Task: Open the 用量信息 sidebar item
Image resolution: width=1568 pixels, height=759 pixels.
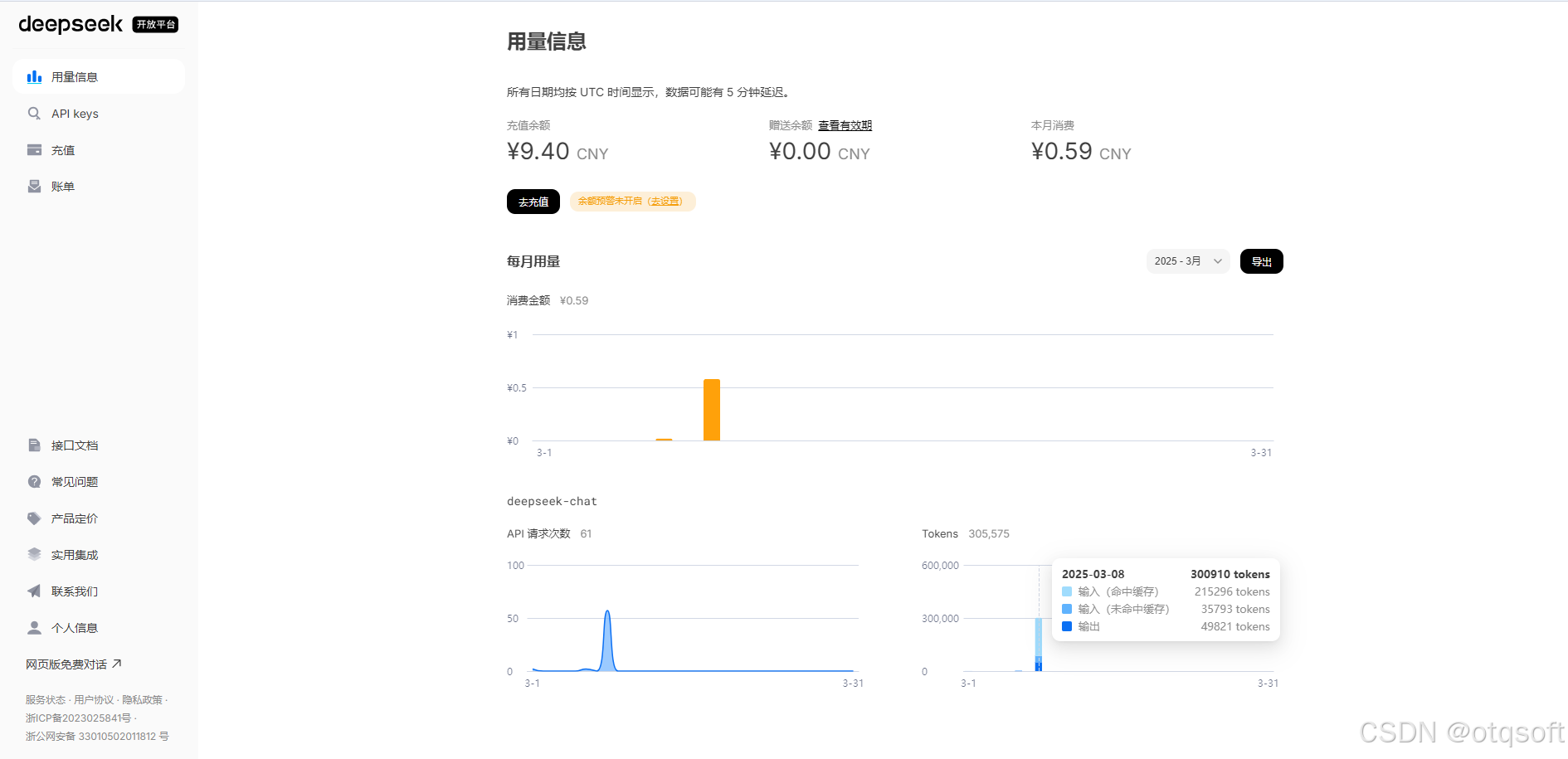Action: click(x=99, y=77)
